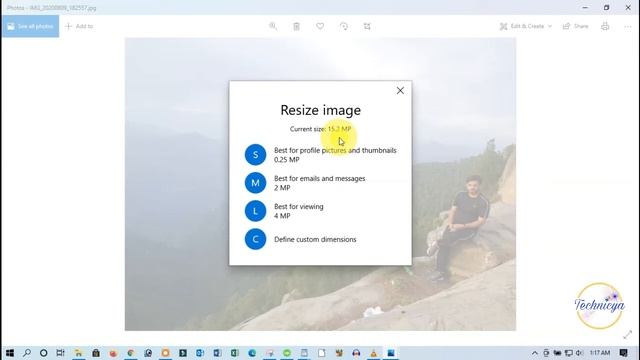This screenshot has height=360, width=640.
Task: Toggle fullscreen with the diagonal arrows icon
Action: pos(628,335)
